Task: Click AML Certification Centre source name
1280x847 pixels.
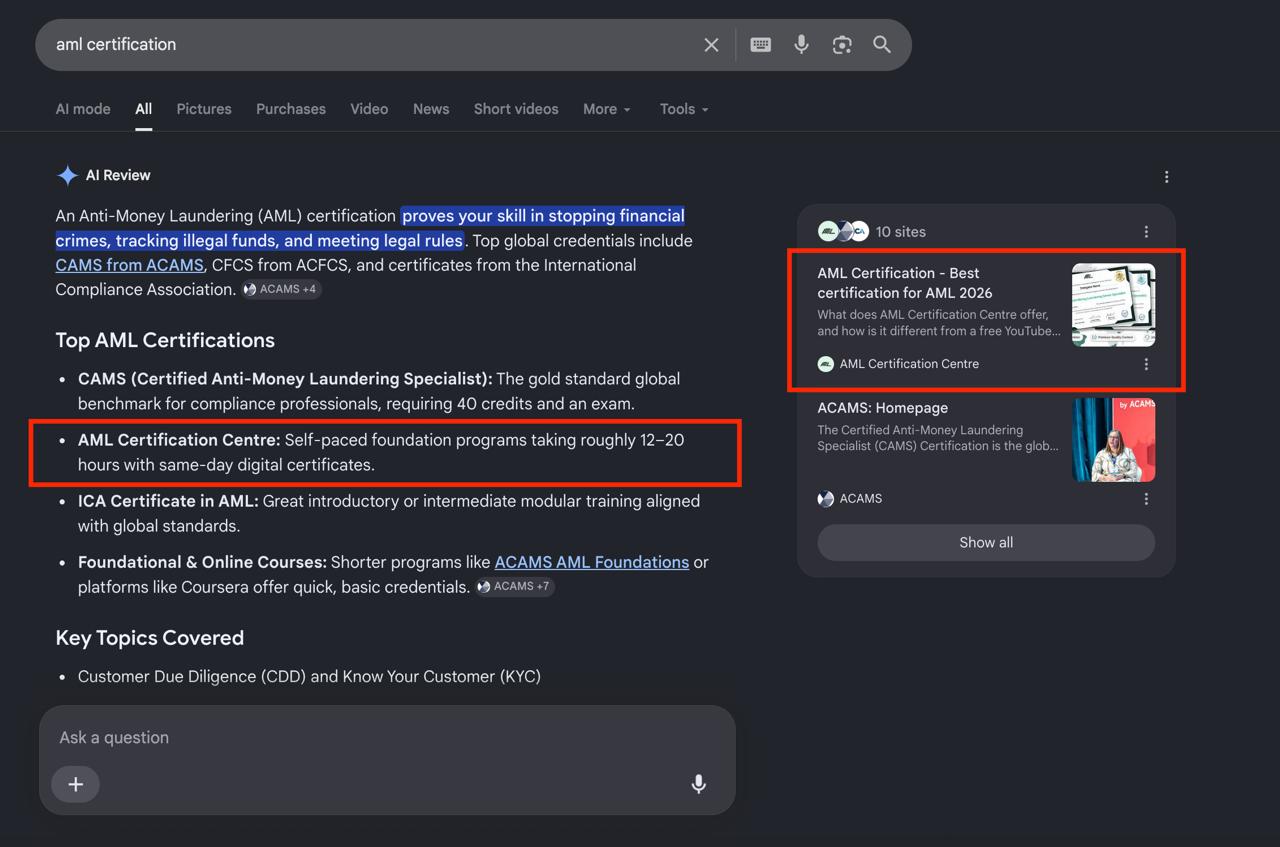Action: 909,364
